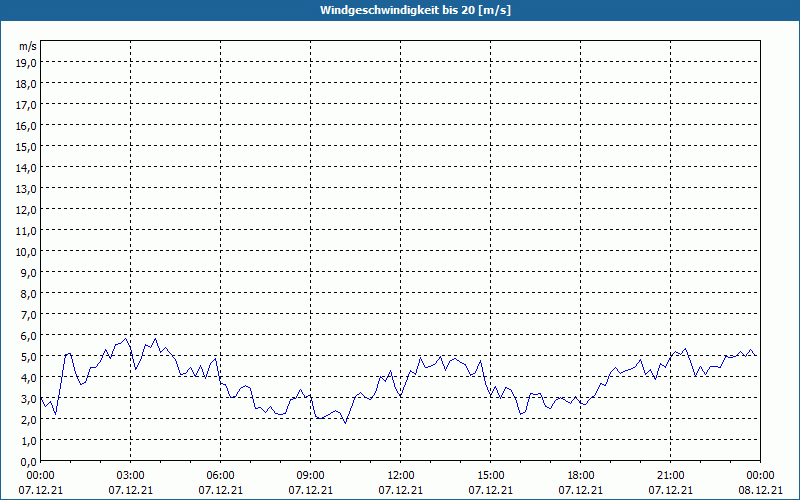
Task: Click the '12:00' time label
Action: 401,476
